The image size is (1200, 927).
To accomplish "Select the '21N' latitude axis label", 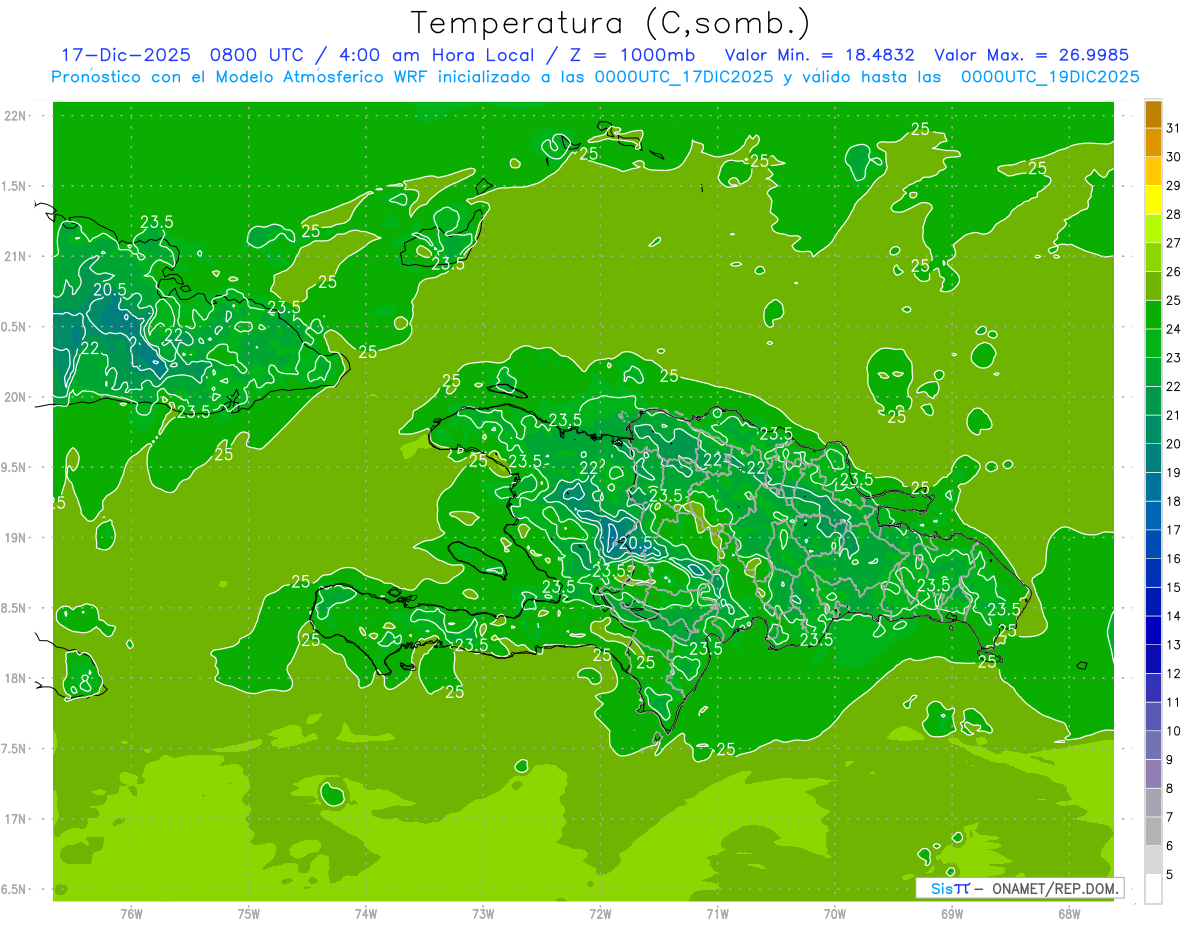I will pos(16,256).
